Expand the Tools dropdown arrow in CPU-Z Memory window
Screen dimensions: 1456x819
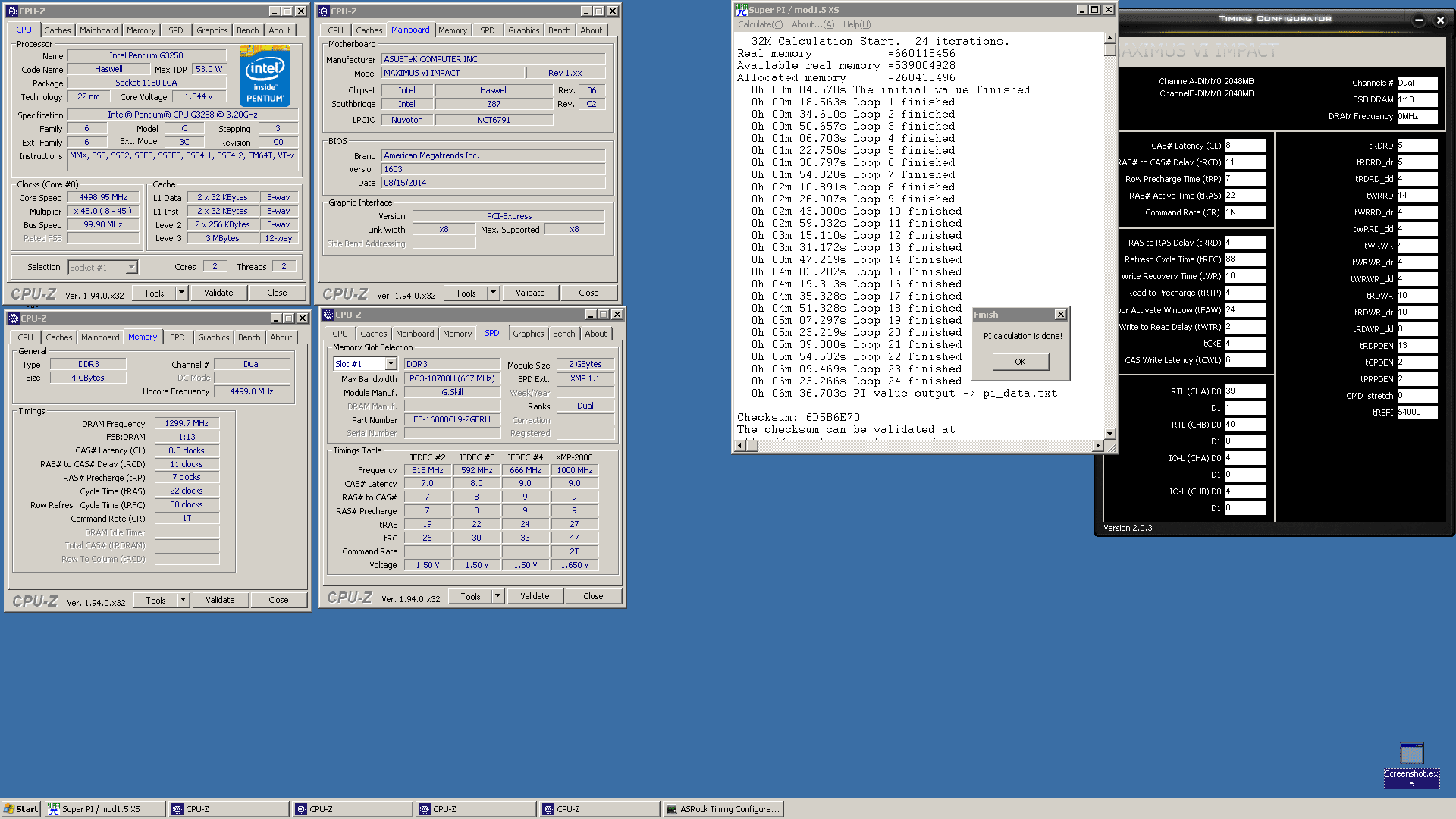pyautogui.click(x=183, y=600)
